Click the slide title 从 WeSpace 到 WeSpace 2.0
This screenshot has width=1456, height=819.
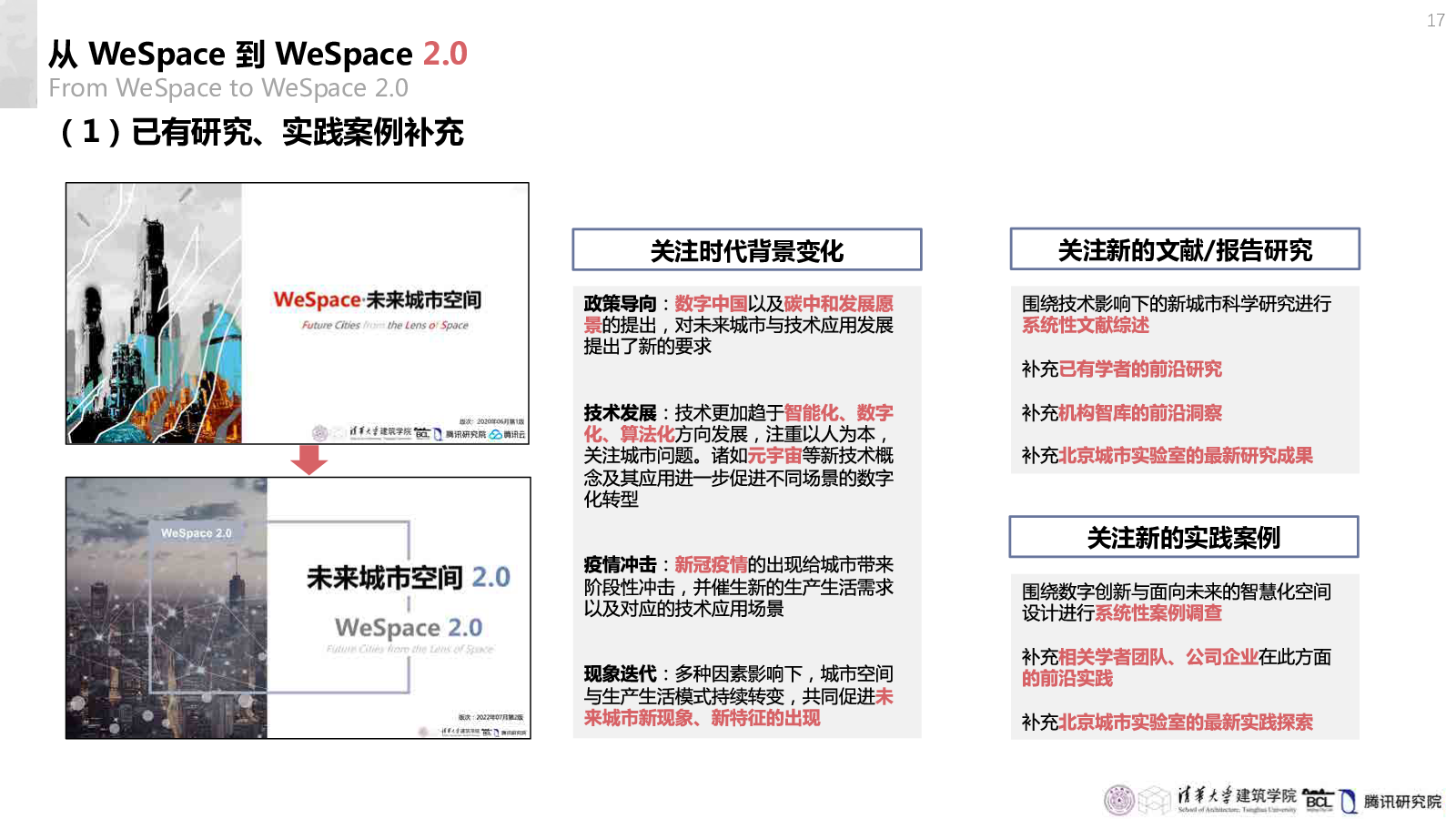258,54
